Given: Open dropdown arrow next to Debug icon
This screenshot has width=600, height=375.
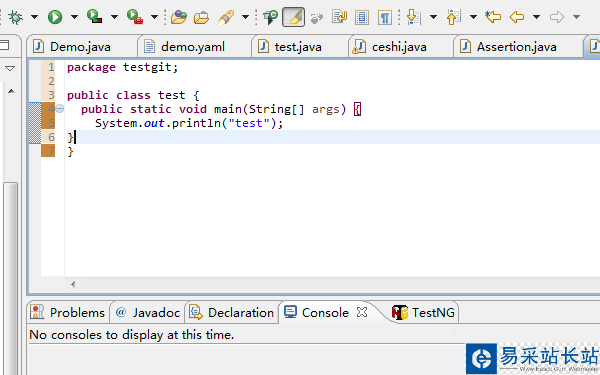Looking at the screenshot, I should 34,17.
